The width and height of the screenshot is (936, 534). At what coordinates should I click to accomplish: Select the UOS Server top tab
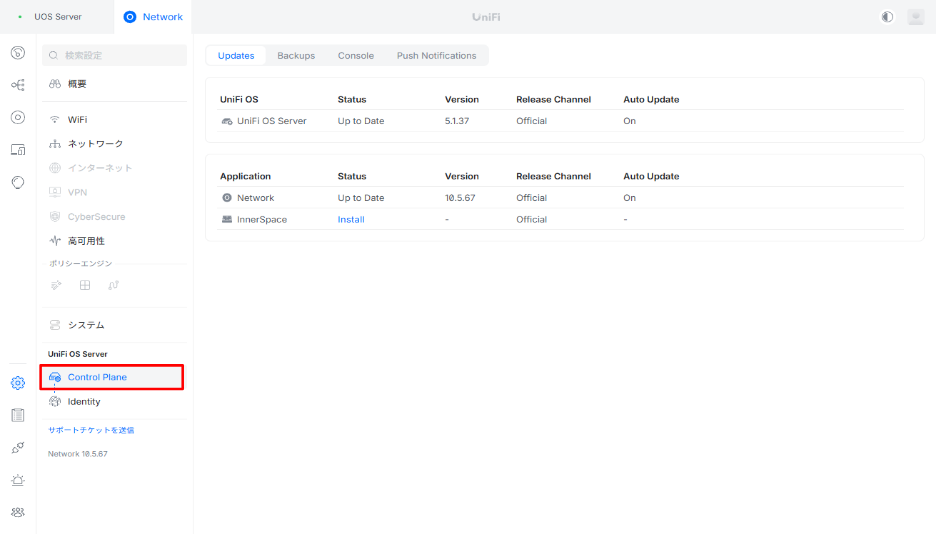click(x=57, y=17)
